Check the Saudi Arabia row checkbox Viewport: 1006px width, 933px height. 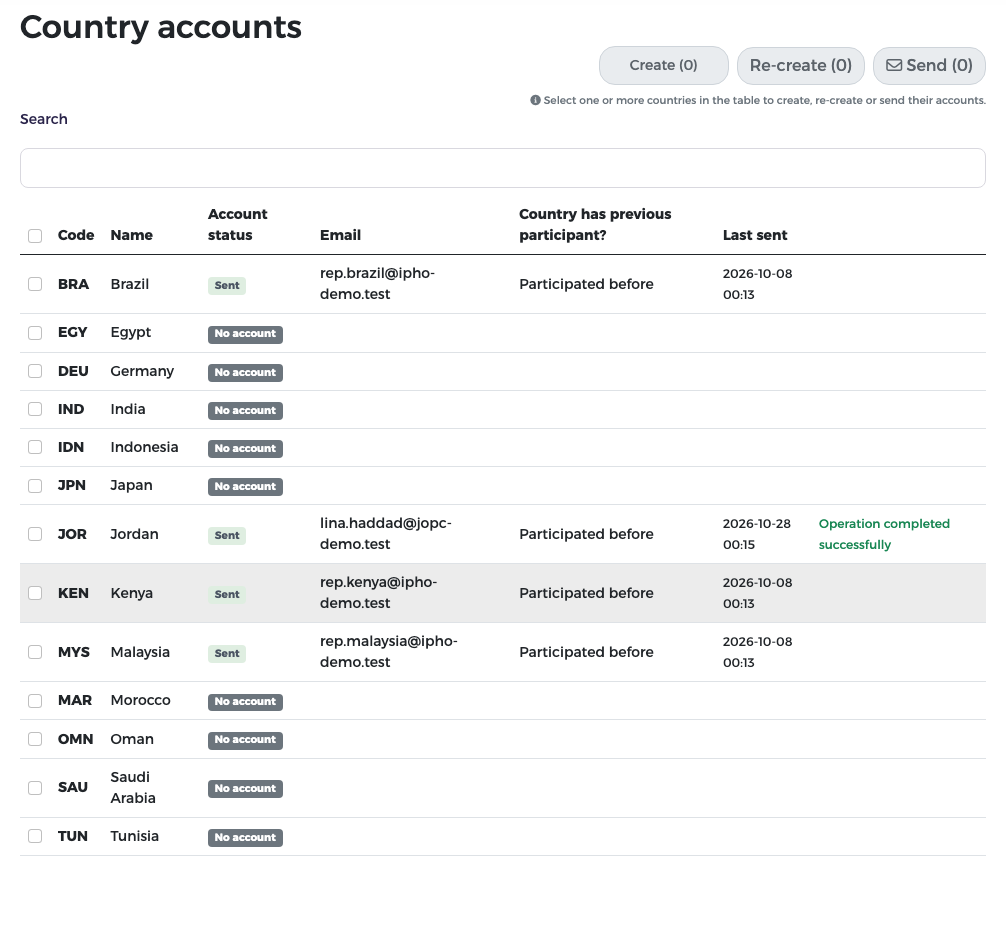tap(35, 788)
